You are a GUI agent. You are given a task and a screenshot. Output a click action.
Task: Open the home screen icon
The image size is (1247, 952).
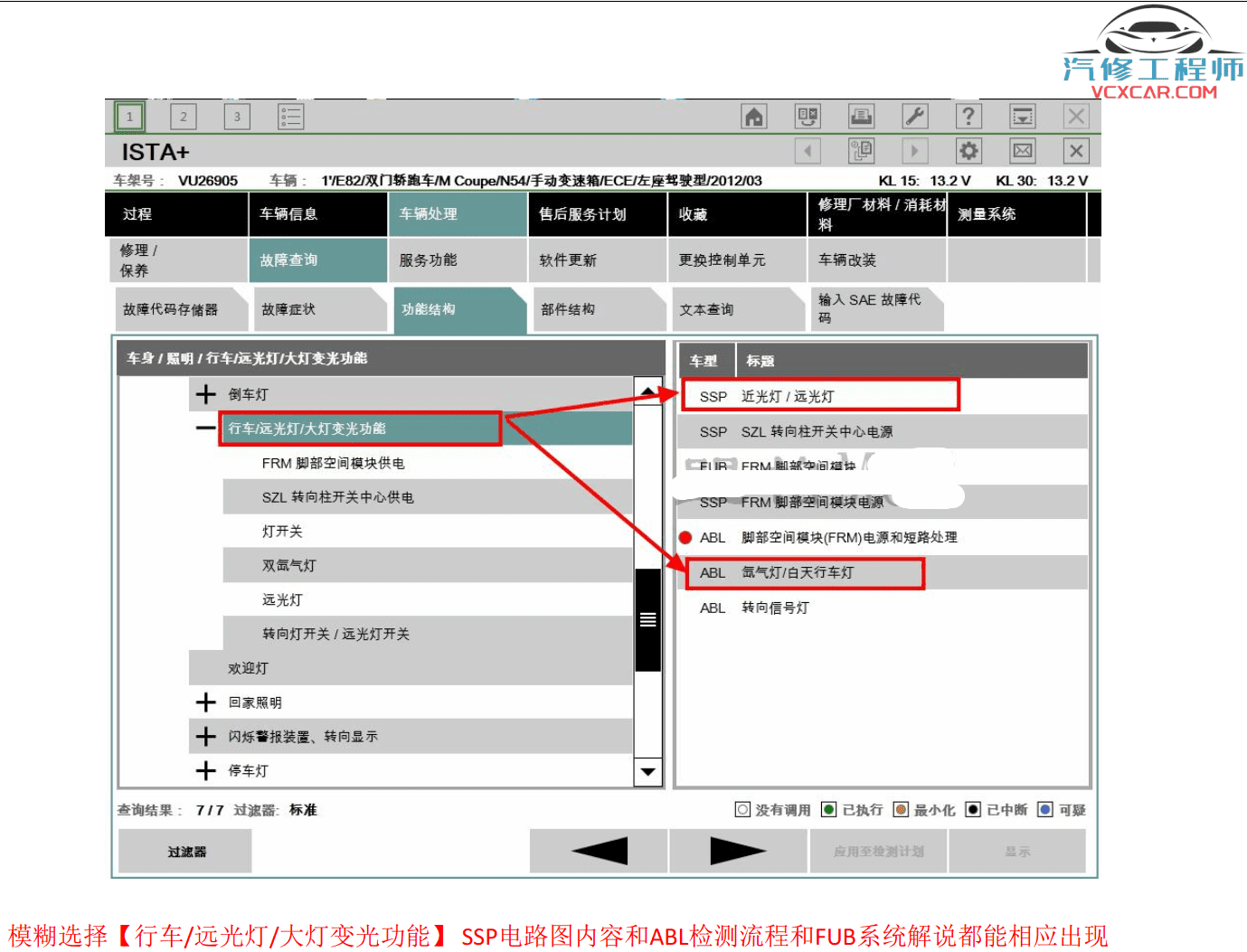coord(754,116)
